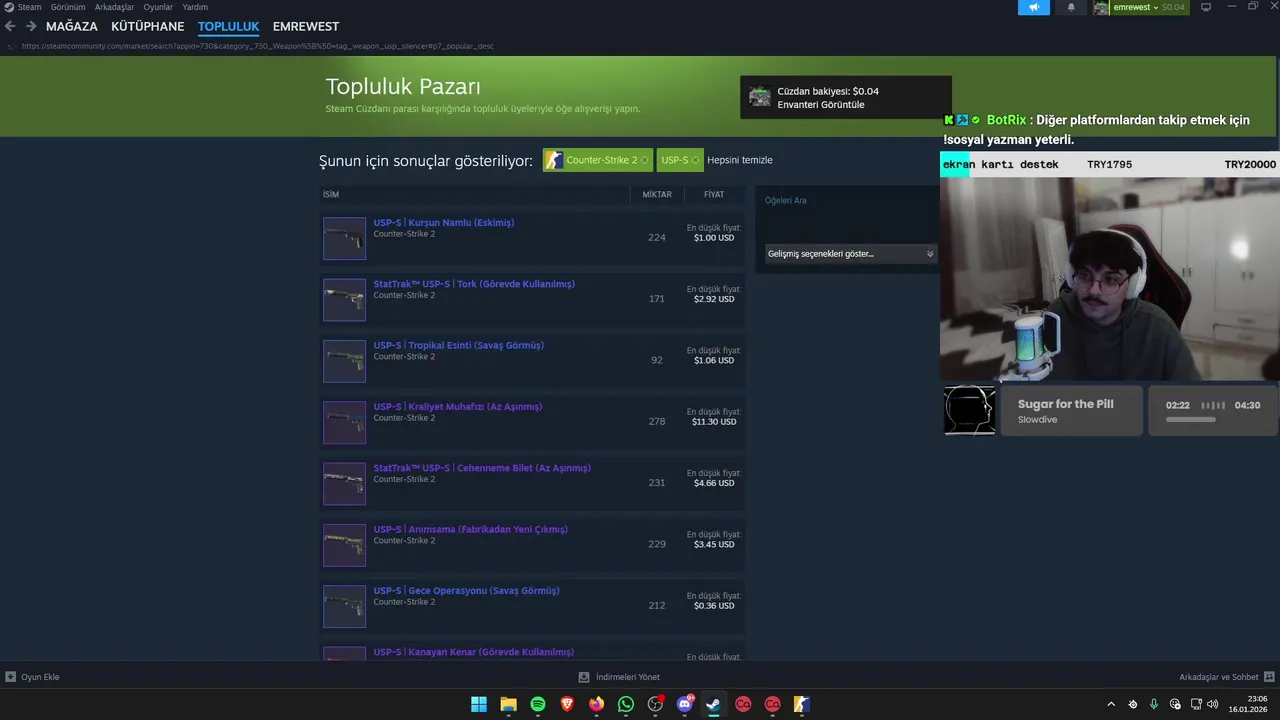Open the notifications bell
1280x720 pixels.
point(1071,7)
